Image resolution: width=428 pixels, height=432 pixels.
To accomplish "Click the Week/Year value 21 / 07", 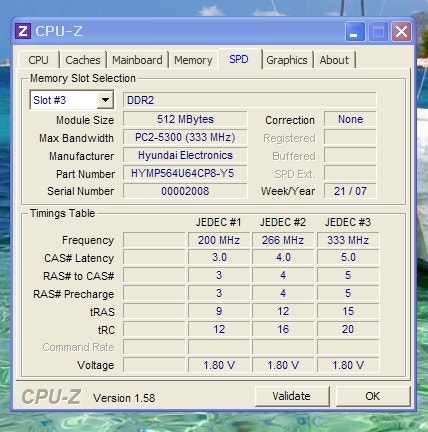I will tap(350, 191).
